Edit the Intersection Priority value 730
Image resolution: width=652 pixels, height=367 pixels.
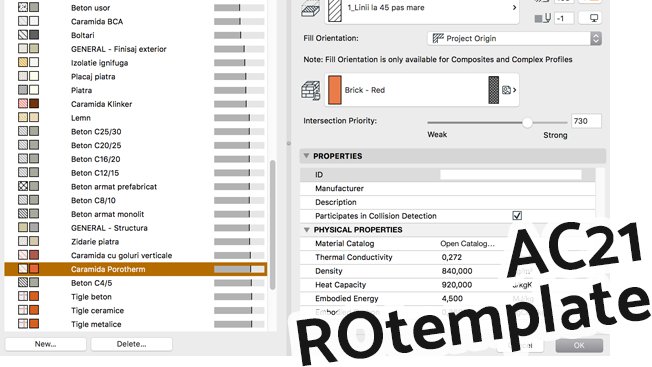(586, 121)
